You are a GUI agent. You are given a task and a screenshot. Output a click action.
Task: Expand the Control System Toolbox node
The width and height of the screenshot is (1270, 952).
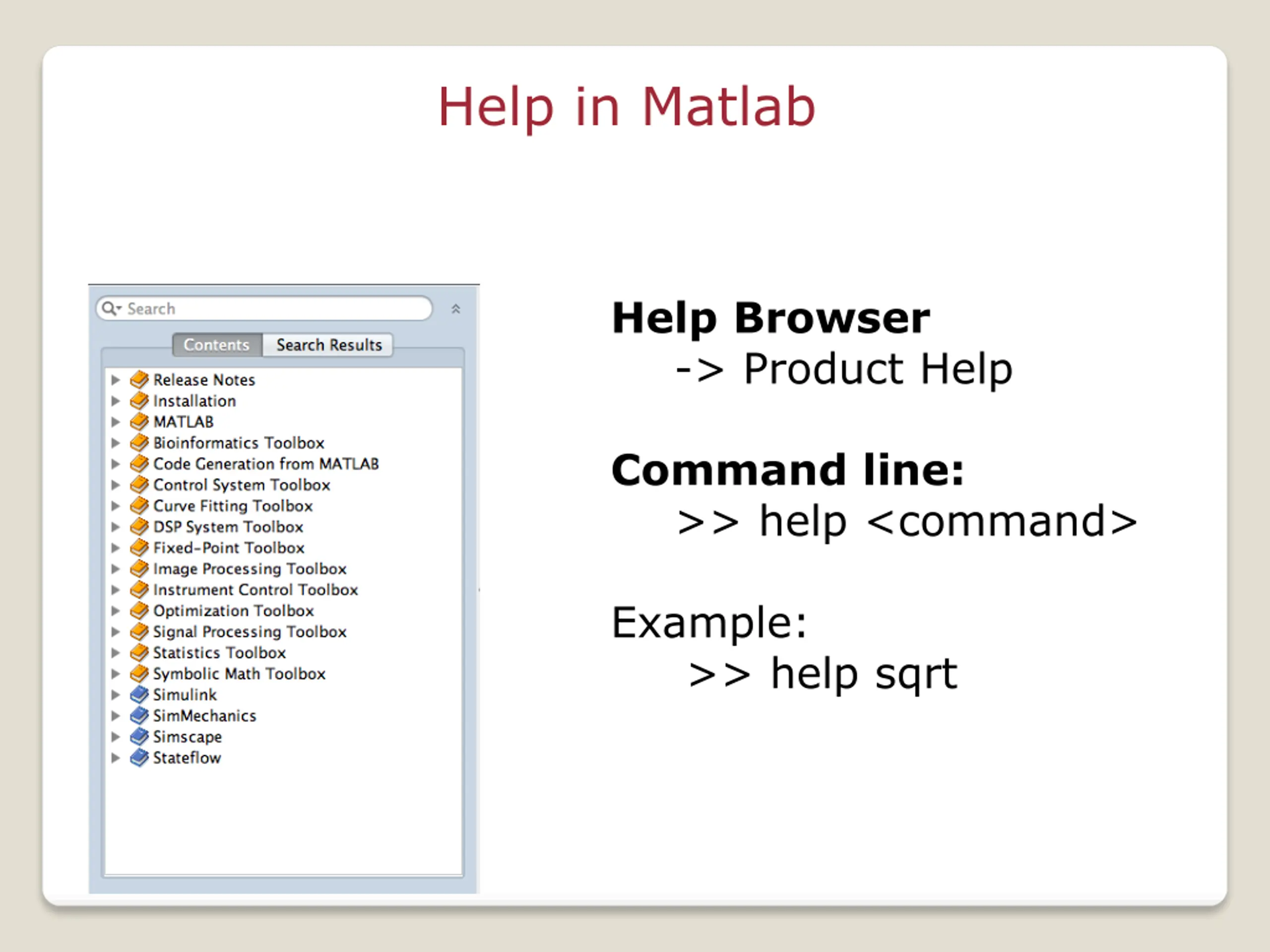coord(116,484)
